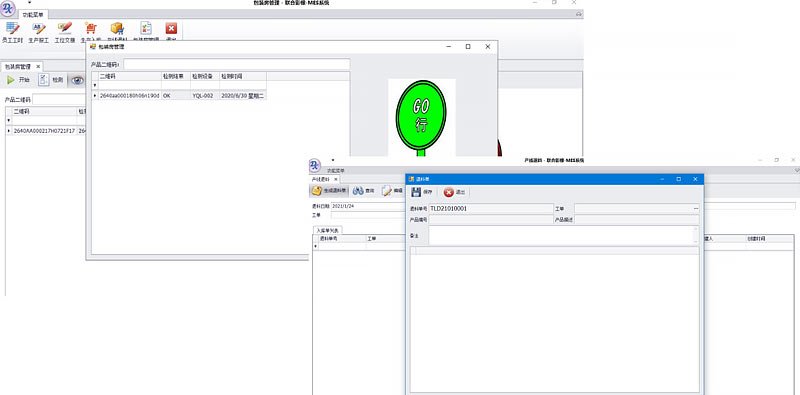Focus the 产品二维码 input in popup window

click(237, 64)
